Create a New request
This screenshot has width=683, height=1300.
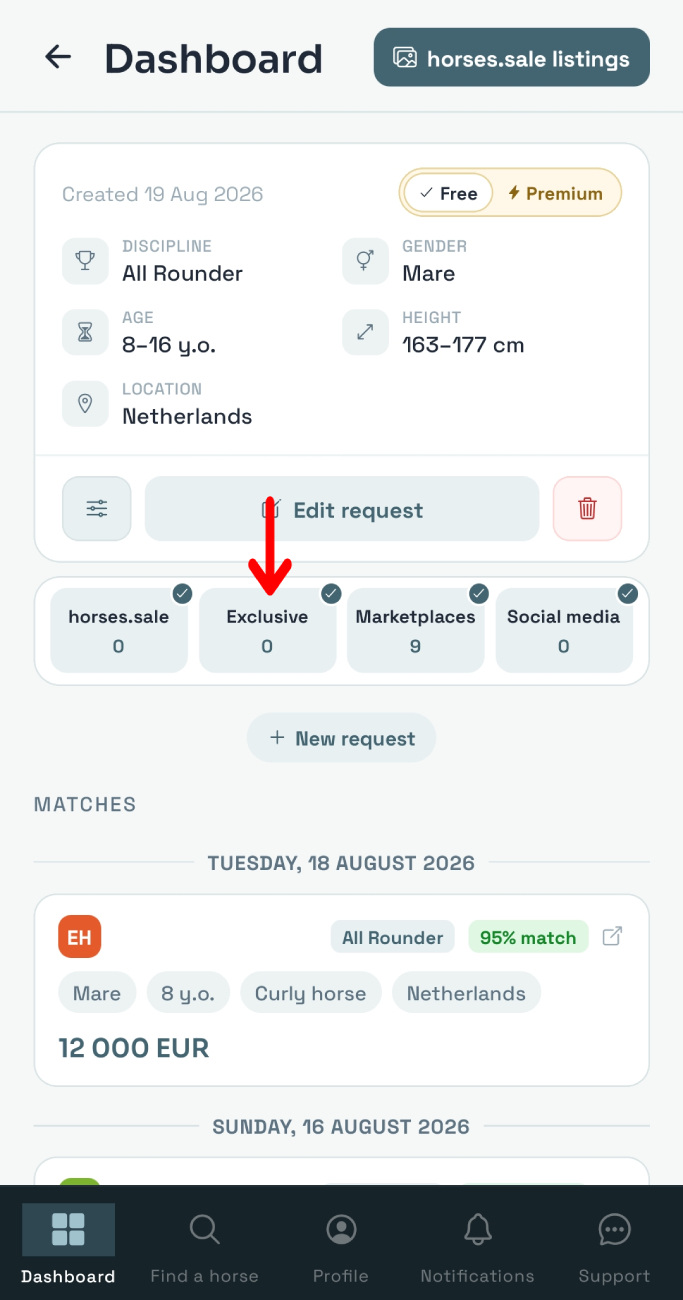coord(342,738)
